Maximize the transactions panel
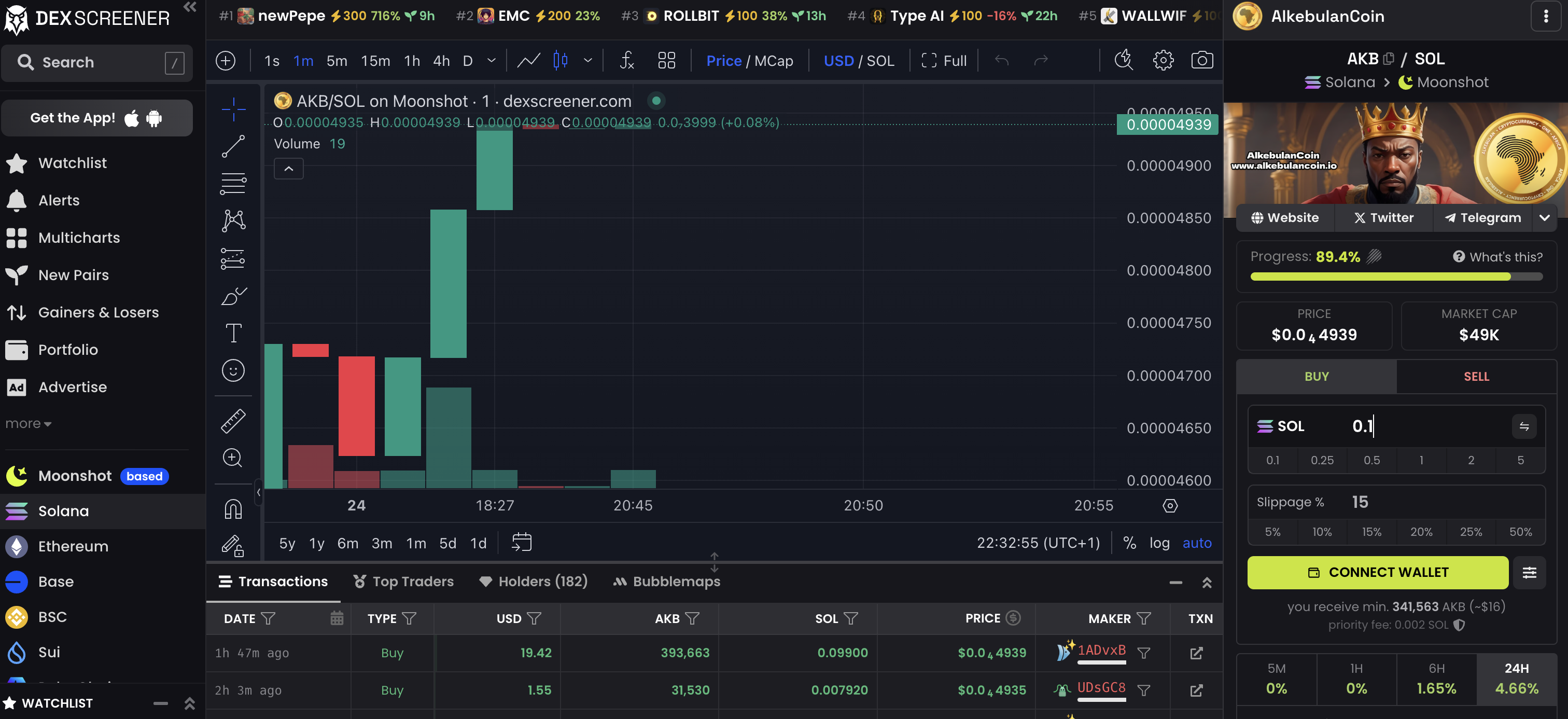The image size is (1568, 719). [x=1207, y=583]
